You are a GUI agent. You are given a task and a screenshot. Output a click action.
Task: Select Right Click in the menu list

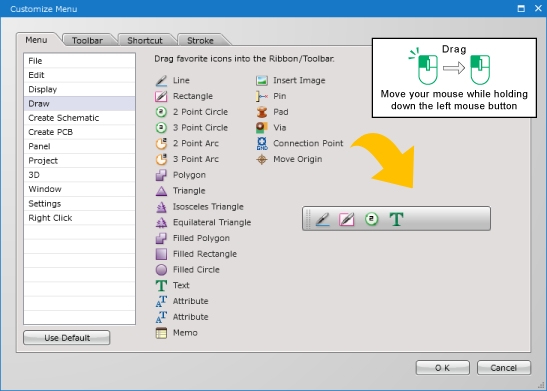pos(80,218)
